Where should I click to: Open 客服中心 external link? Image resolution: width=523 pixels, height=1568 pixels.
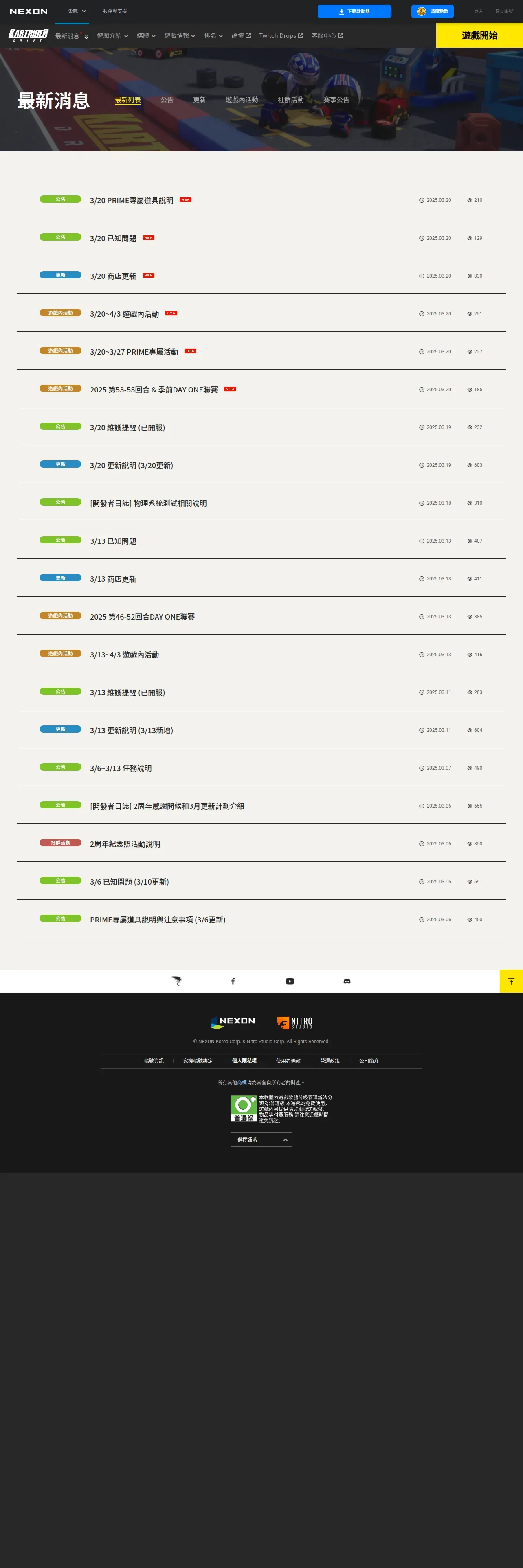pyautogui.click(x=327, y=36)
